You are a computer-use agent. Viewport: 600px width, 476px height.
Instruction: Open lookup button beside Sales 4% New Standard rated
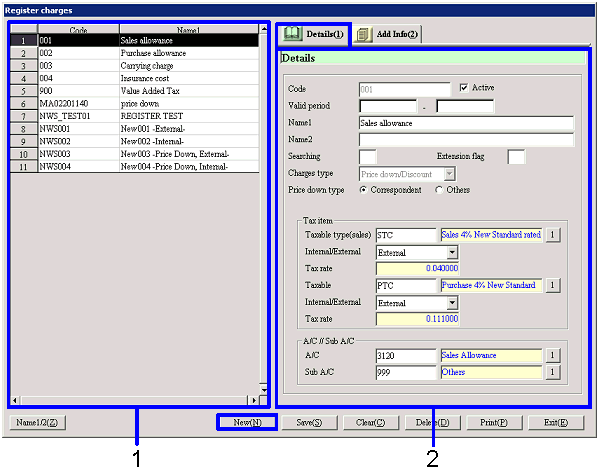pos(552,235)
